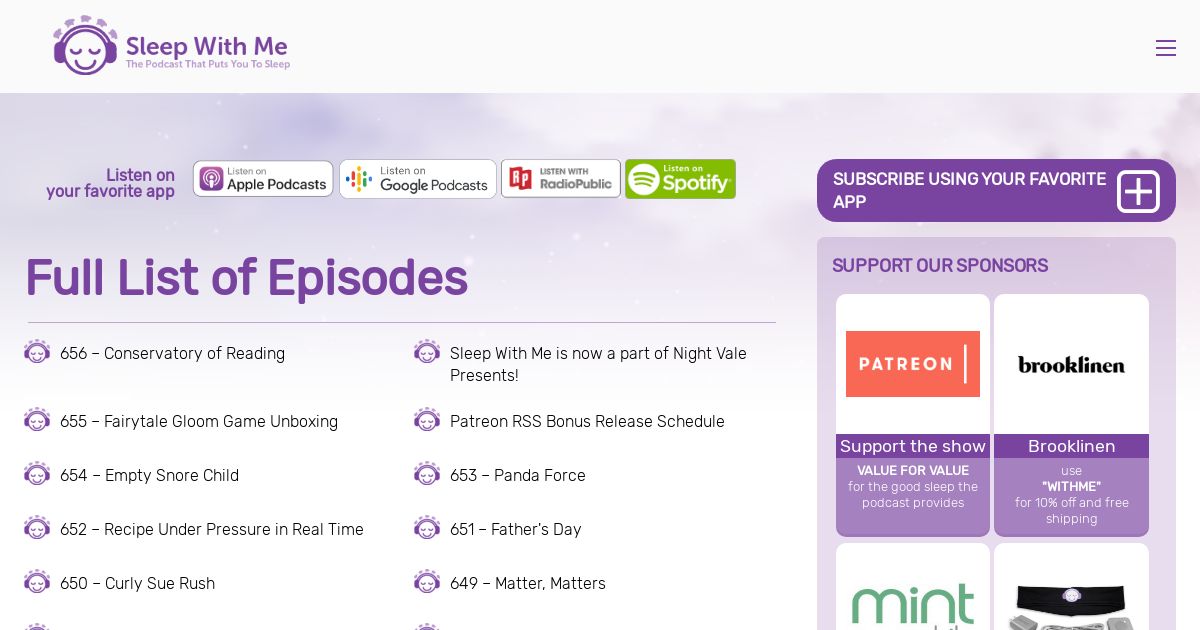This screenshot has width=1200, height=630.
Task: Click face icon beside 655 episode
Action: [x=37, y=420]
